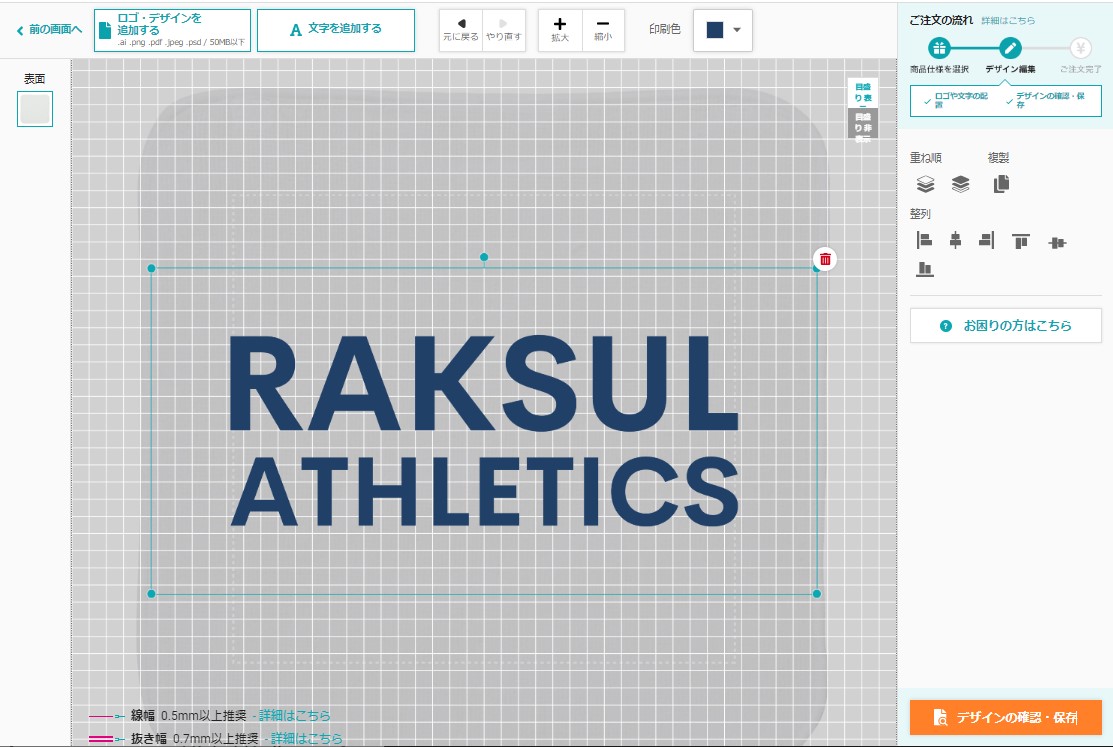Open 詳細はこちら link for 線幅
This screenshot has height=747, width=1113.
(295, 716)
